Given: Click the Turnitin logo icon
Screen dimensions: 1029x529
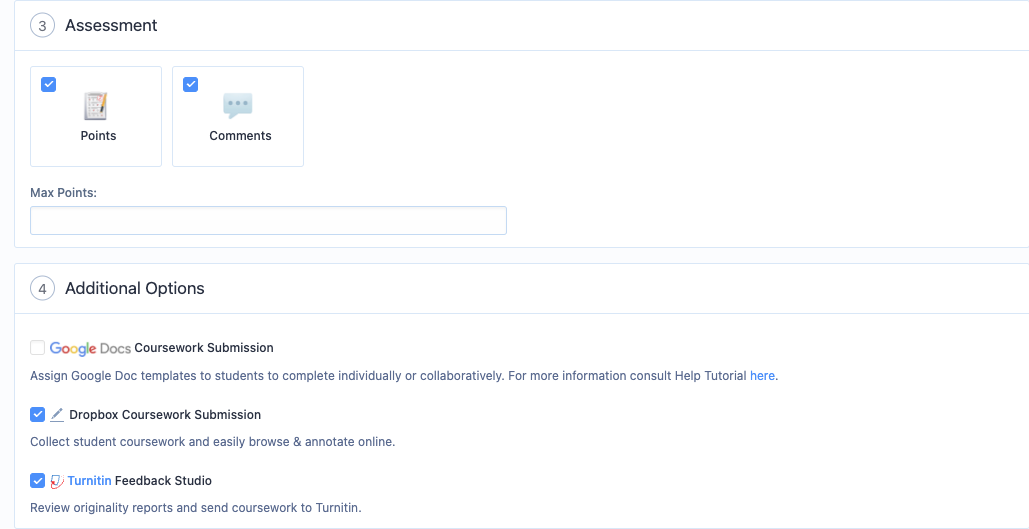Looking at the screenshot, I should click(57, 481).
